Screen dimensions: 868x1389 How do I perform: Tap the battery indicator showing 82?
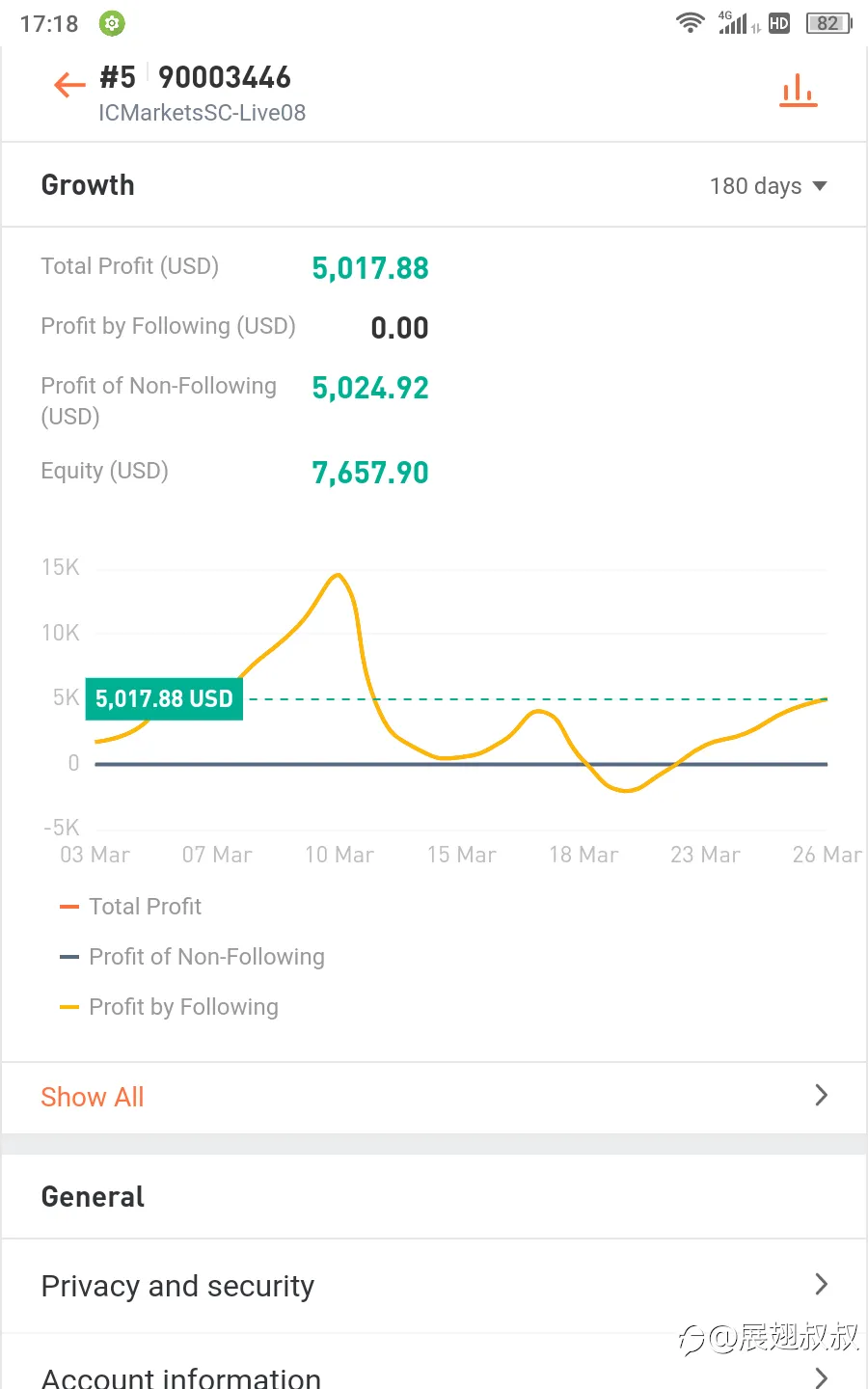(828, 23)
